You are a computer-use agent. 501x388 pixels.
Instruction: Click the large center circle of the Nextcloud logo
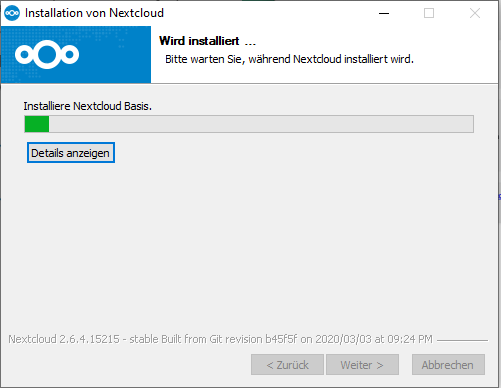pyautogui.click(x=47, y=54)
